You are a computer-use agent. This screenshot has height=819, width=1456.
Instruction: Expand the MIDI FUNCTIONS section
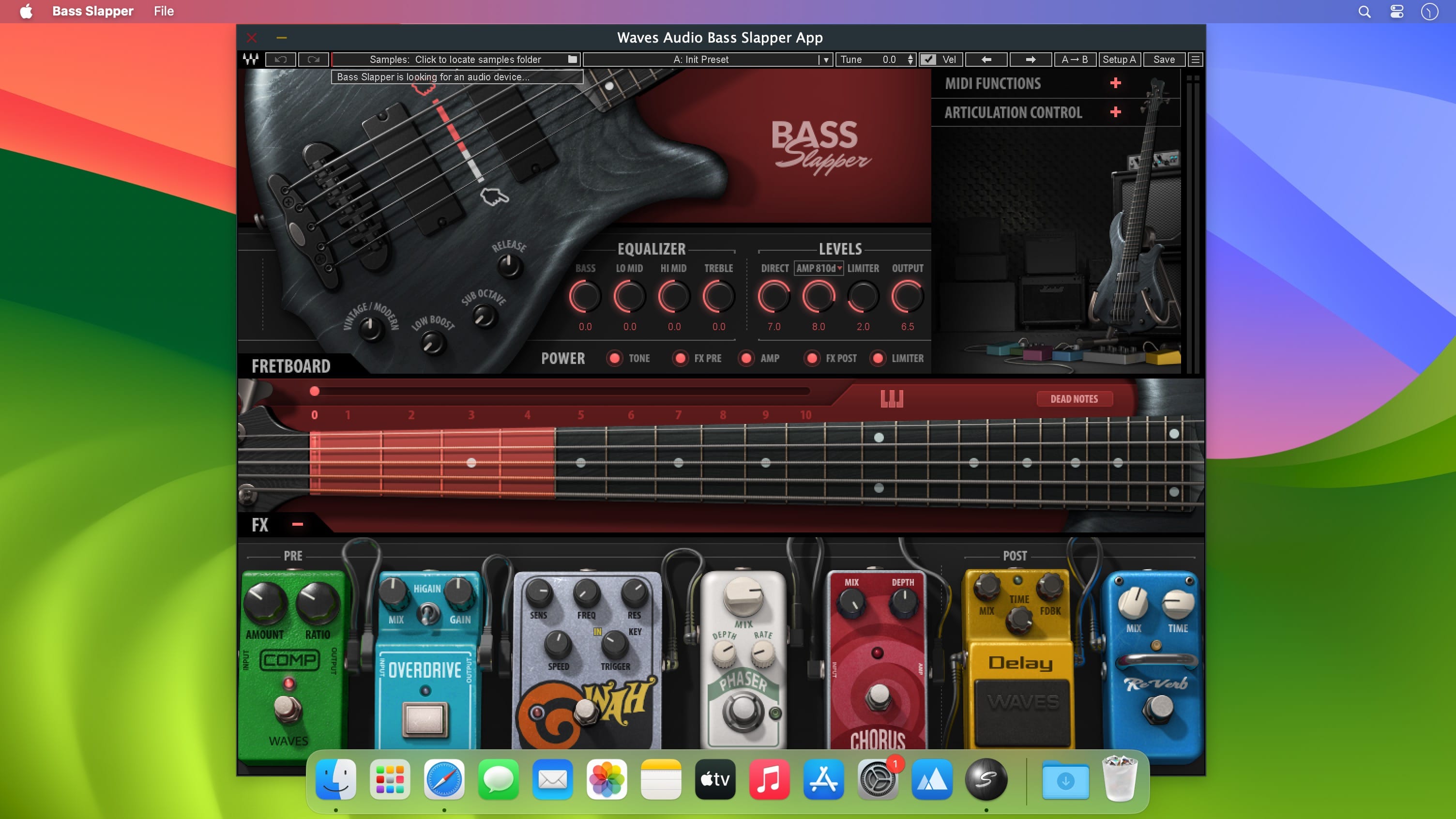pyautogui.click(x=1115, y=84)
